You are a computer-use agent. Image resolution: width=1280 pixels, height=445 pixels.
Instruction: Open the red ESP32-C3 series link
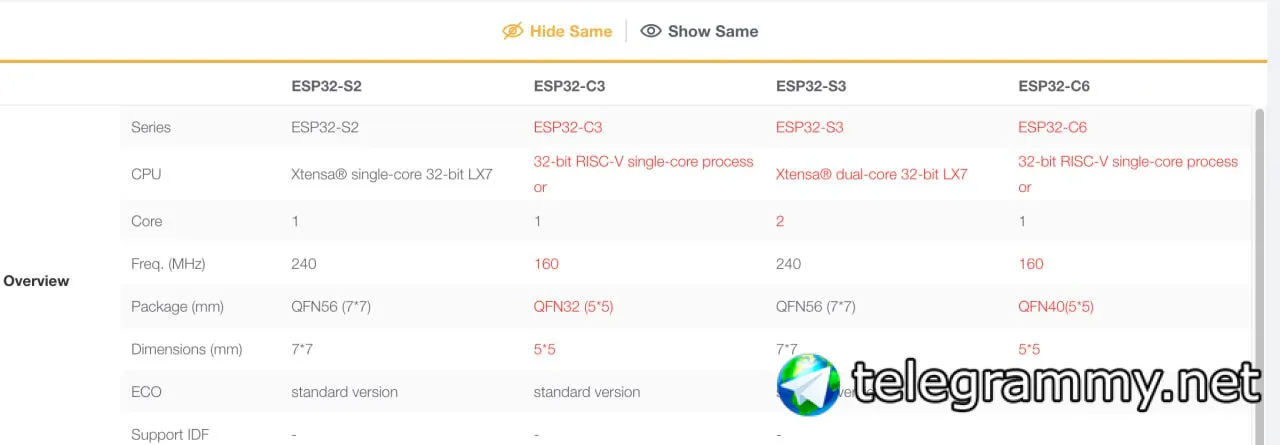pyautogui.click(x=568, y=127)
